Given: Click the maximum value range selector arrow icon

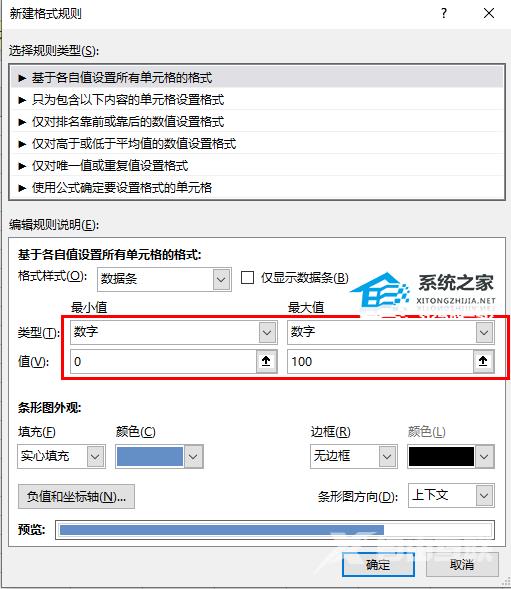Looking at the screenshot, I should (483, 361).
